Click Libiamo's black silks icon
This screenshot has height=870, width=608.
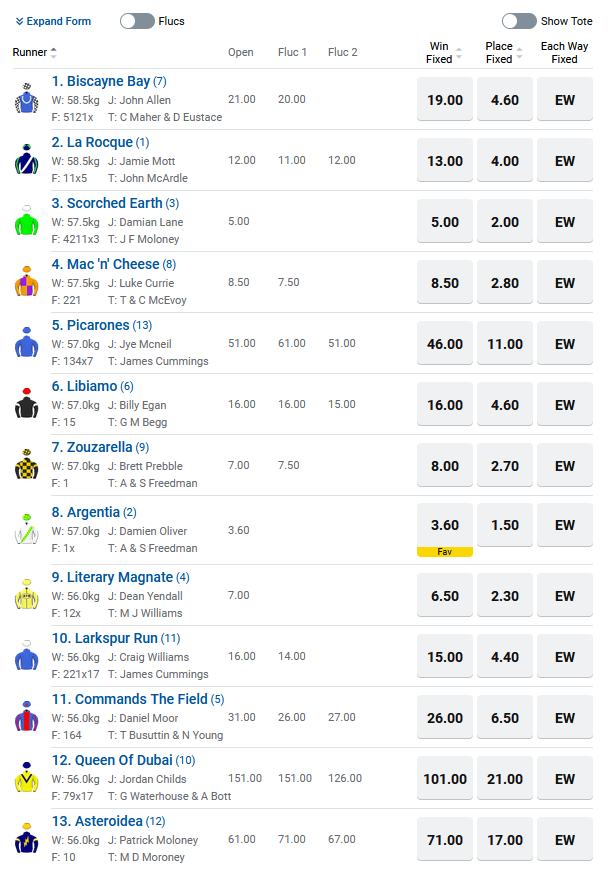(26, 404)
